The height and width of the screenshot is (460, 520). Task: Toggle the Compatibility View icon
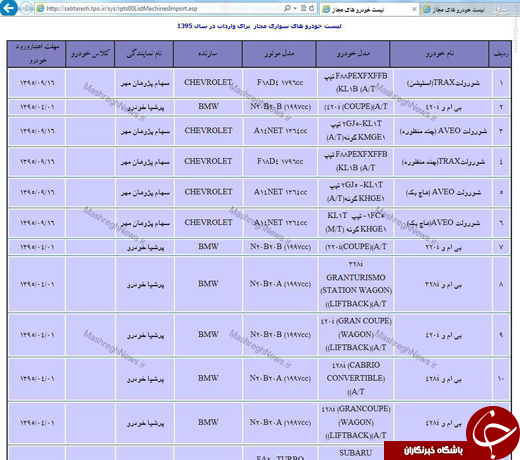click(x=303, y=8)
